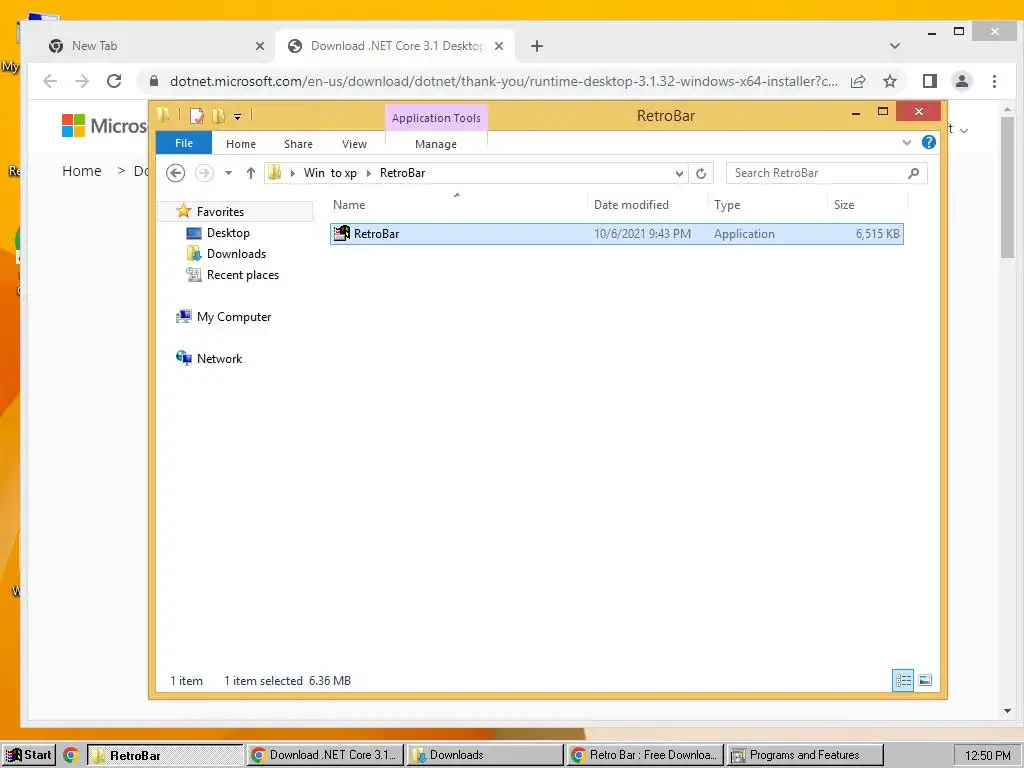Toggle Chrome side panel icon
Viewport: 1024px width, 768px height.
point(929,81)
